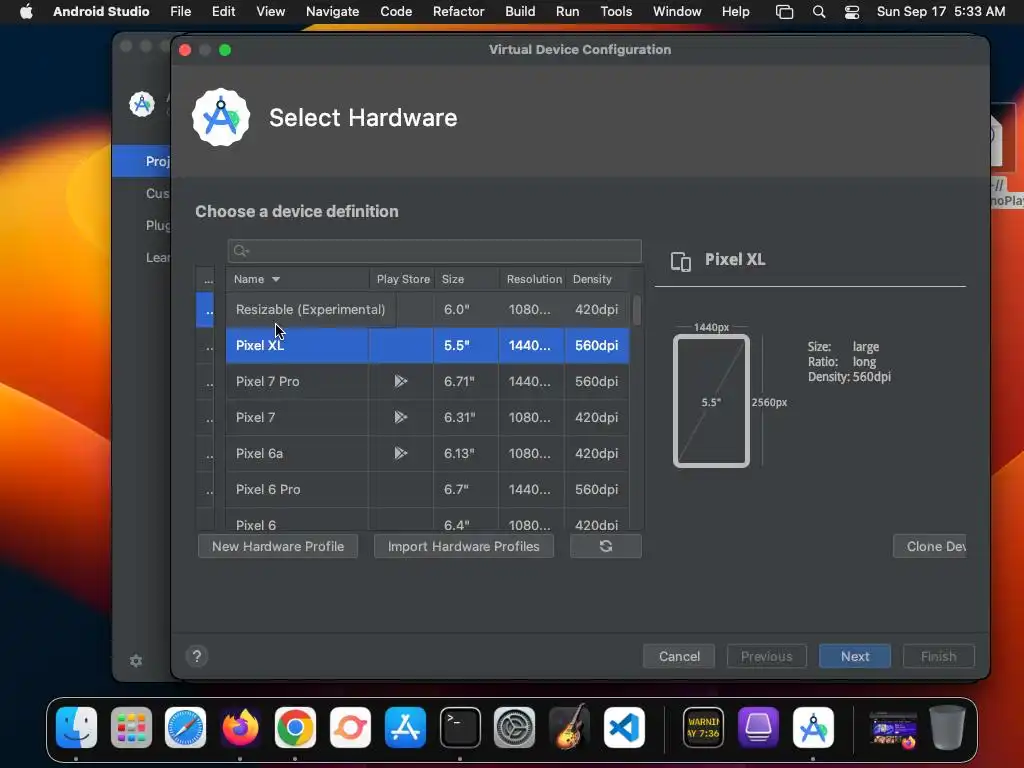Open the File menu
The height and width of the screenshot is (768, 1024).
(180, 11)
